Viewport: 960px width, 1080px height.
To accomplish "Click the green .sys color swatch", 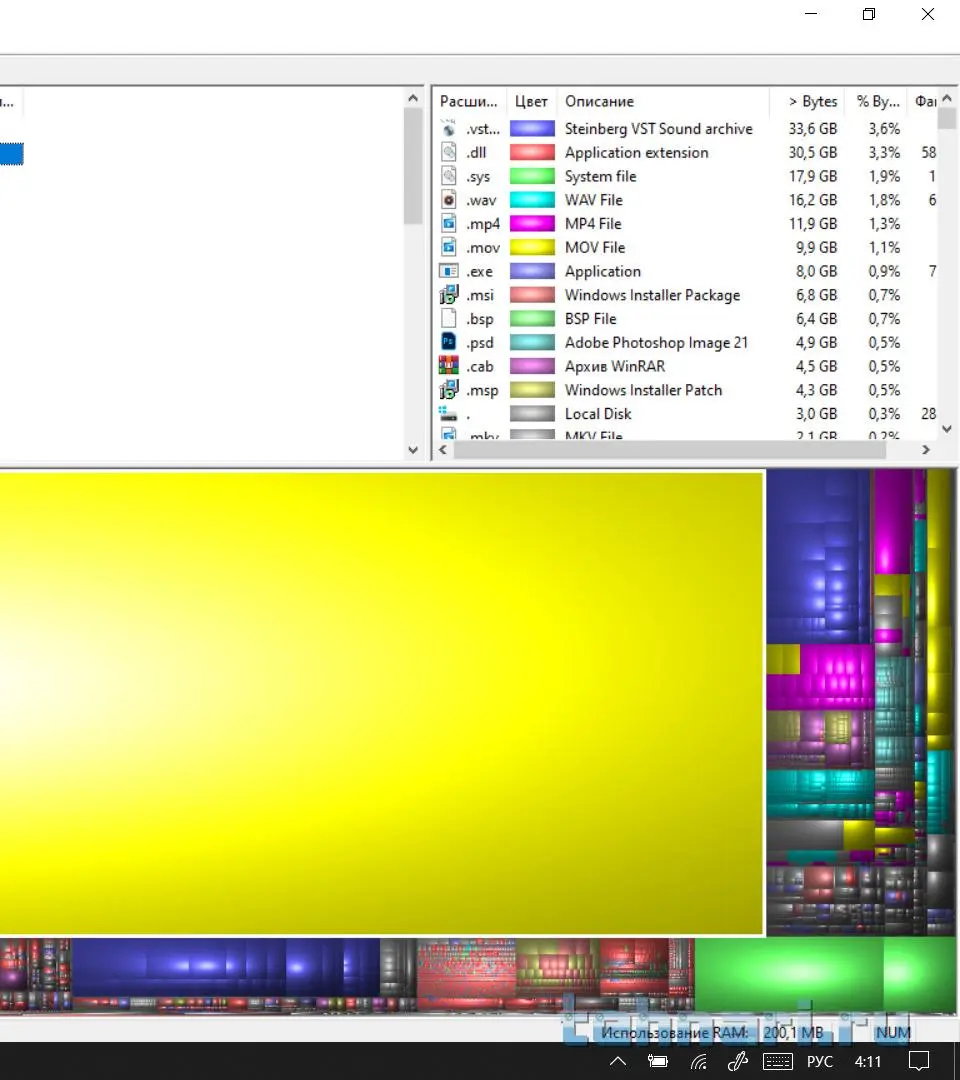I will coord(532,176).
